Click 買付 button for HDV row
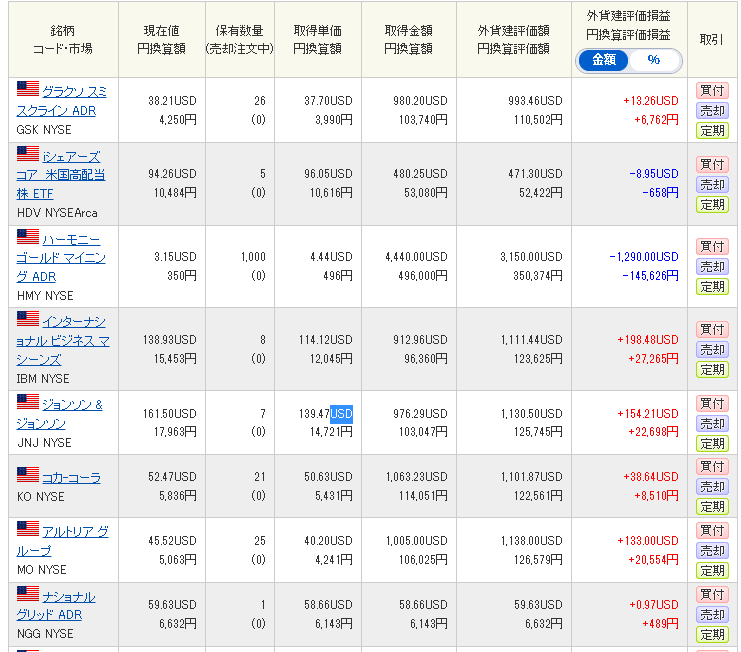The image size is (741, 652). coord(712,164)
